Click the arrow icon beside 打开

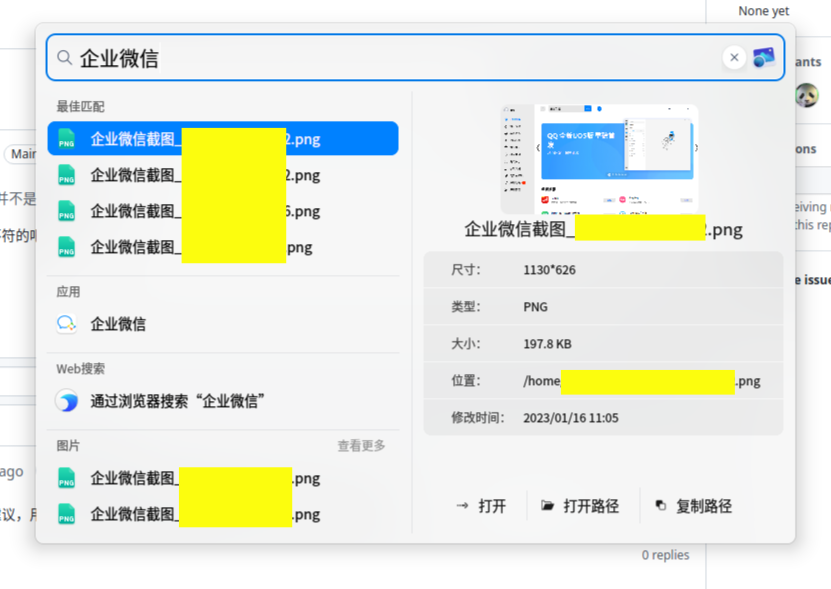462,506
